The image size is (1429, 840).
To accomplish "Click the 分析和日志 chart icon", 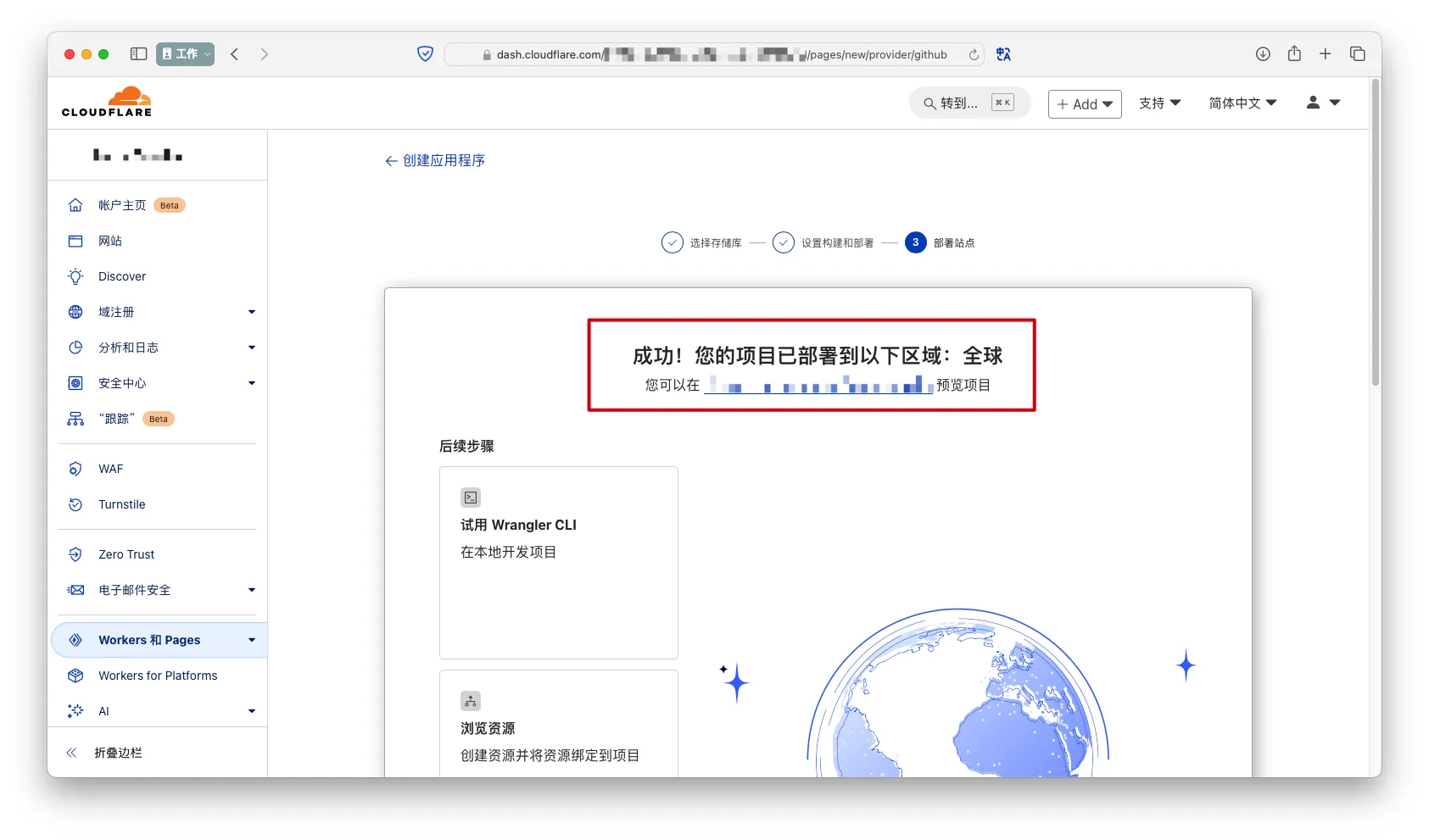I will 75,348.
